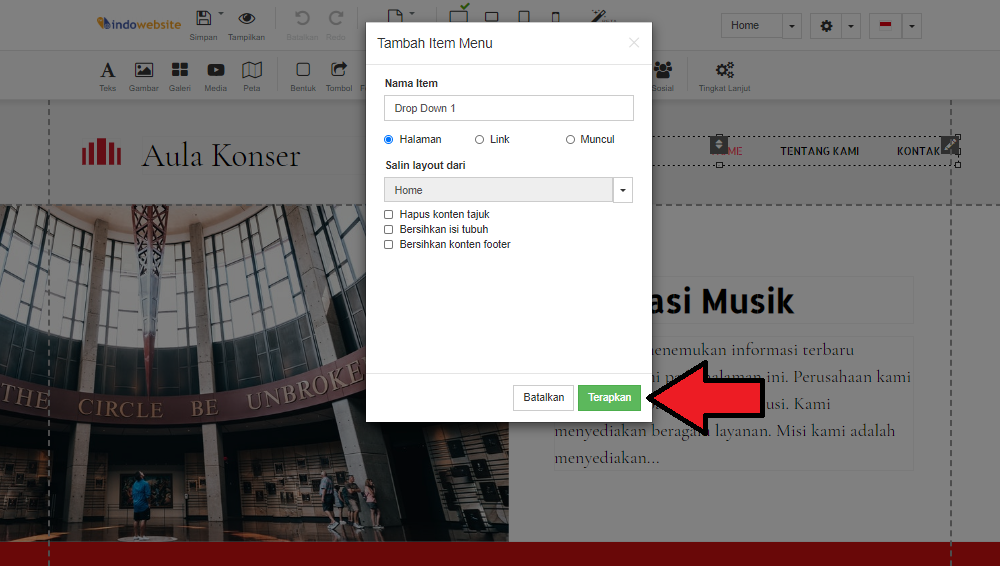1000x566 pixels.
Task: Click the Indonesian flag language button
Action: (885, 26)
